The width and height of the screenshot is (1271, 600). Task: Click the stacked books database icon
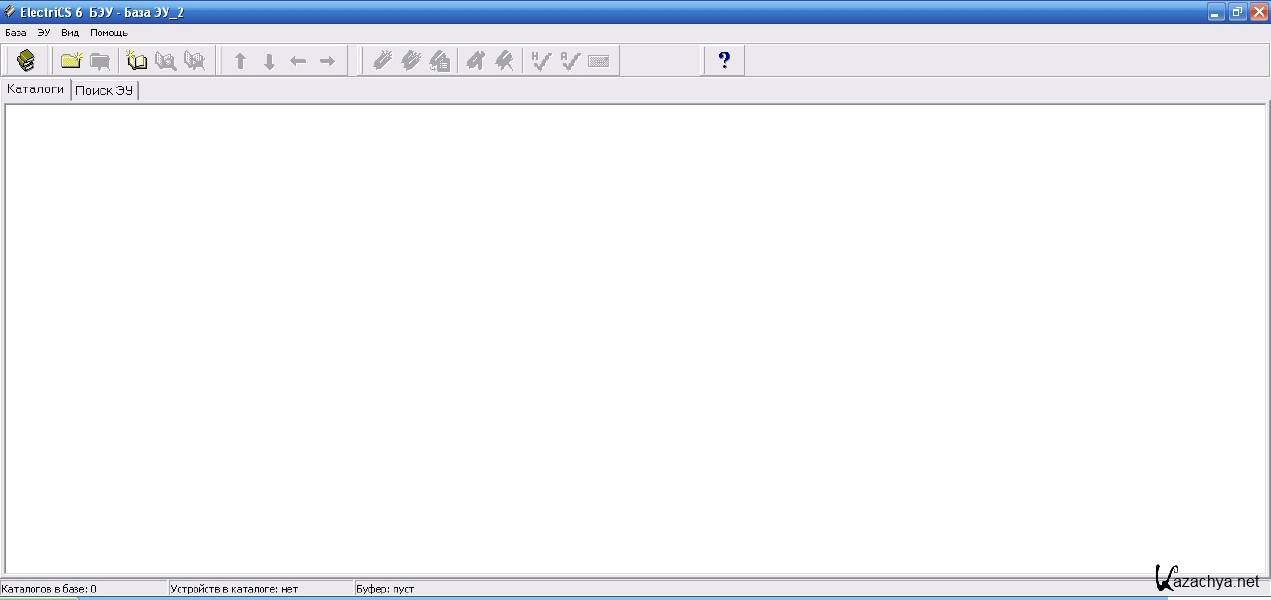click(x=27, y=61)
